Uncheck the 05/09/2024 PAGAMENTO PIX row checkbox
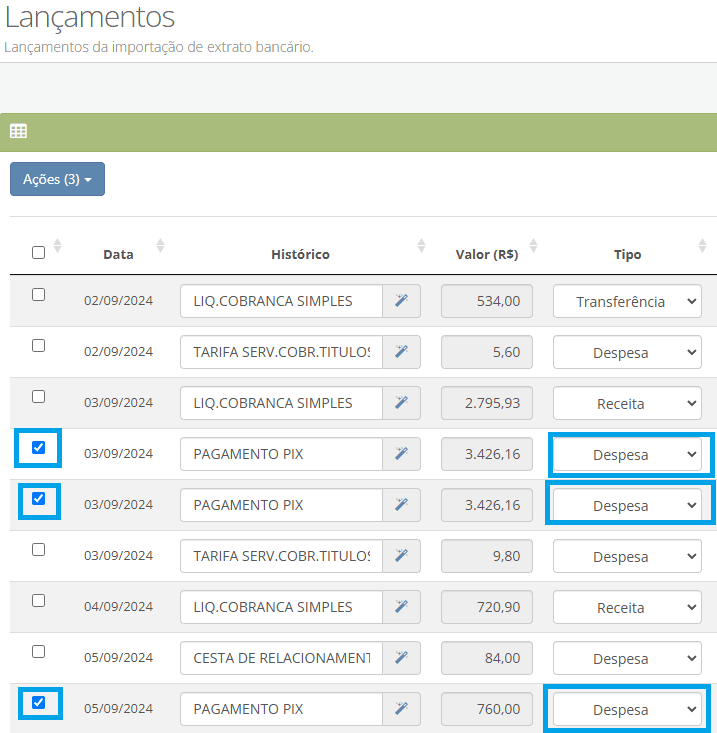Viewport: 717px width, 733px height. 39,702
